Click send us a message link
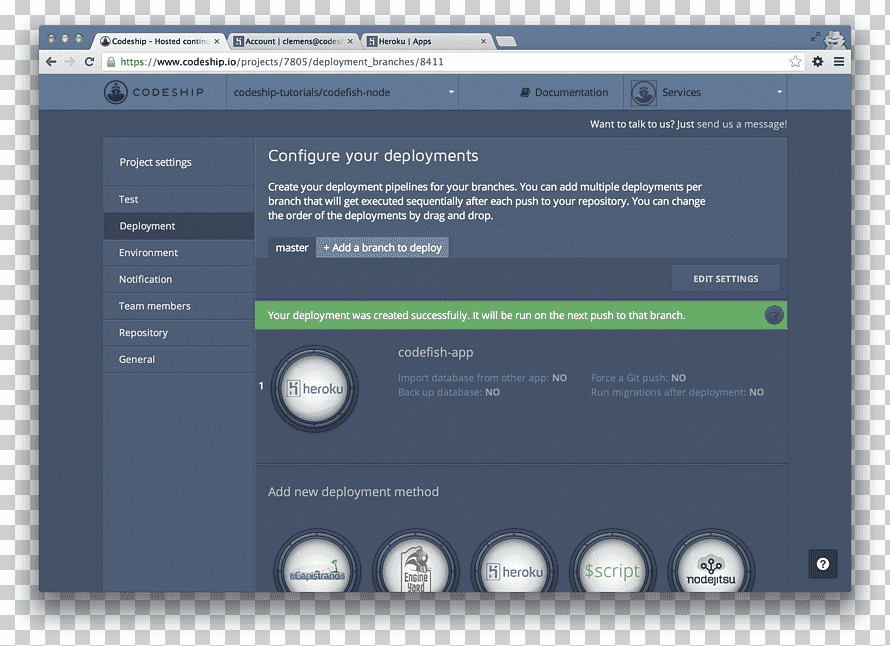This screenshot has height=646, width=890. tap(742, 124)
